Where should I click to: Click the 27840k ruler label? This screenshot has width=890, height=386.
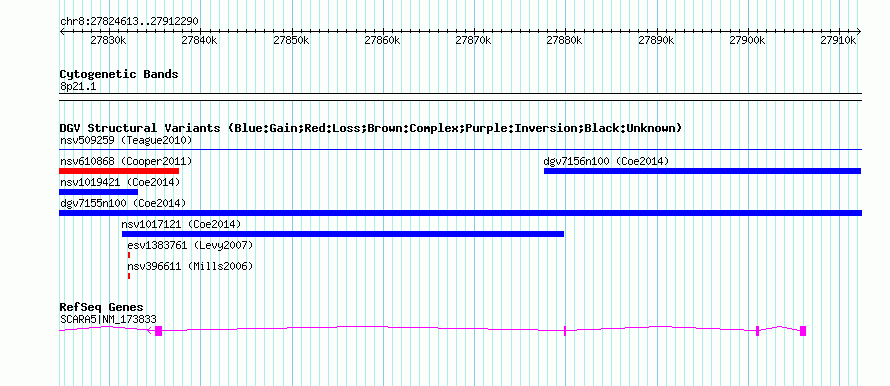click(200, 41)
